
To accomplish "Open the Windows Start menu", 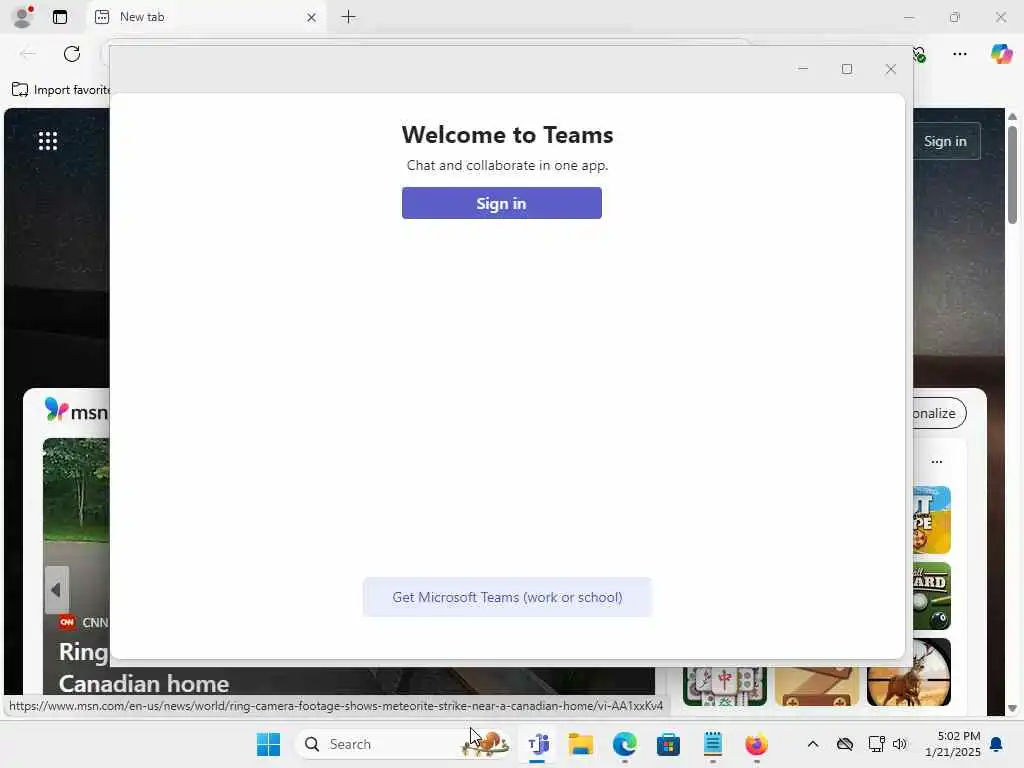I will pyautogui.click(x=268, y=744).
